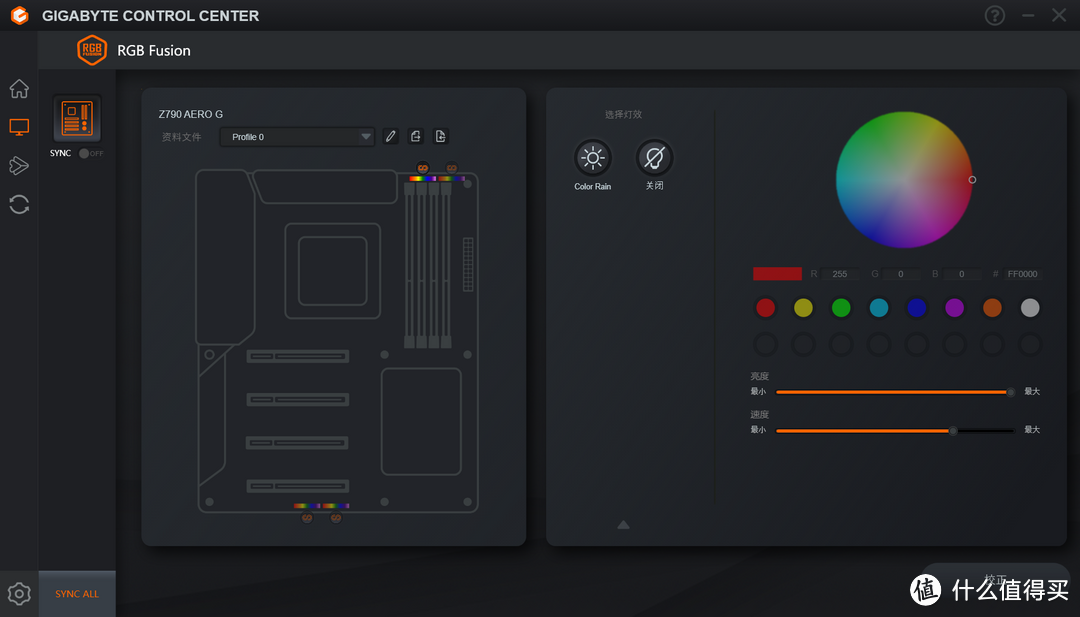The image size is (1080, 617).
Task: Click the Z790 AERO G label
Action: pyautogui.click(x=191, y=114)
